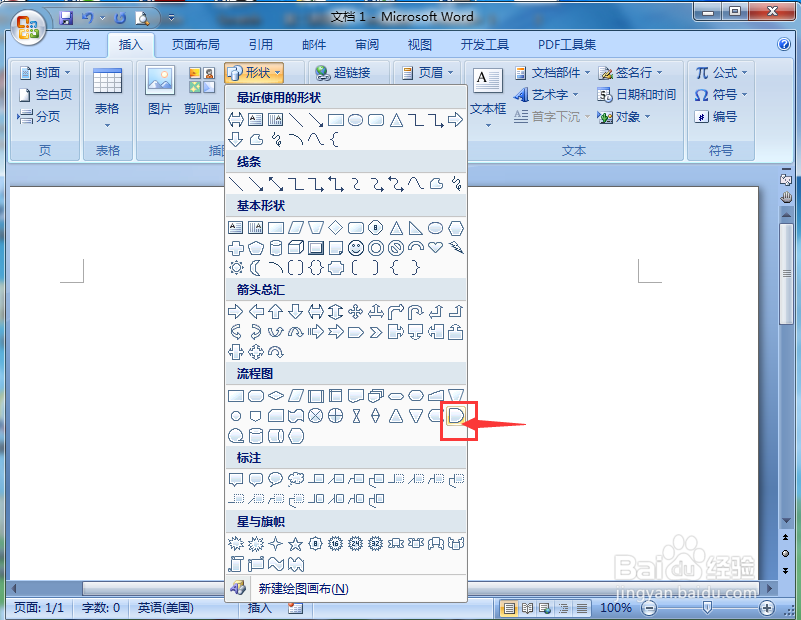801x620 pixels.
Task: Open the Table (表格) dropdown
Action: (107, 98)
